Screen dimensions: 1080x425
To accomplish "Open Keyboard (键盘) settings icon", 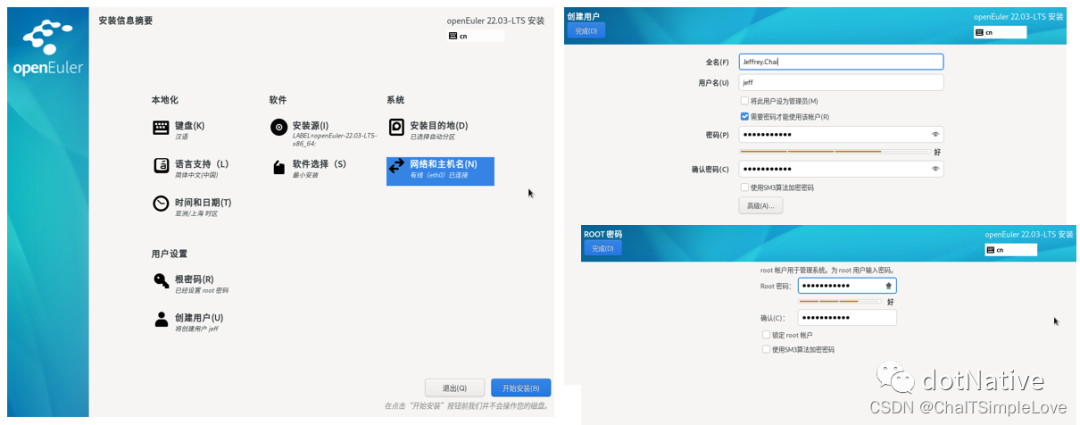I will (x=160, y=128).
